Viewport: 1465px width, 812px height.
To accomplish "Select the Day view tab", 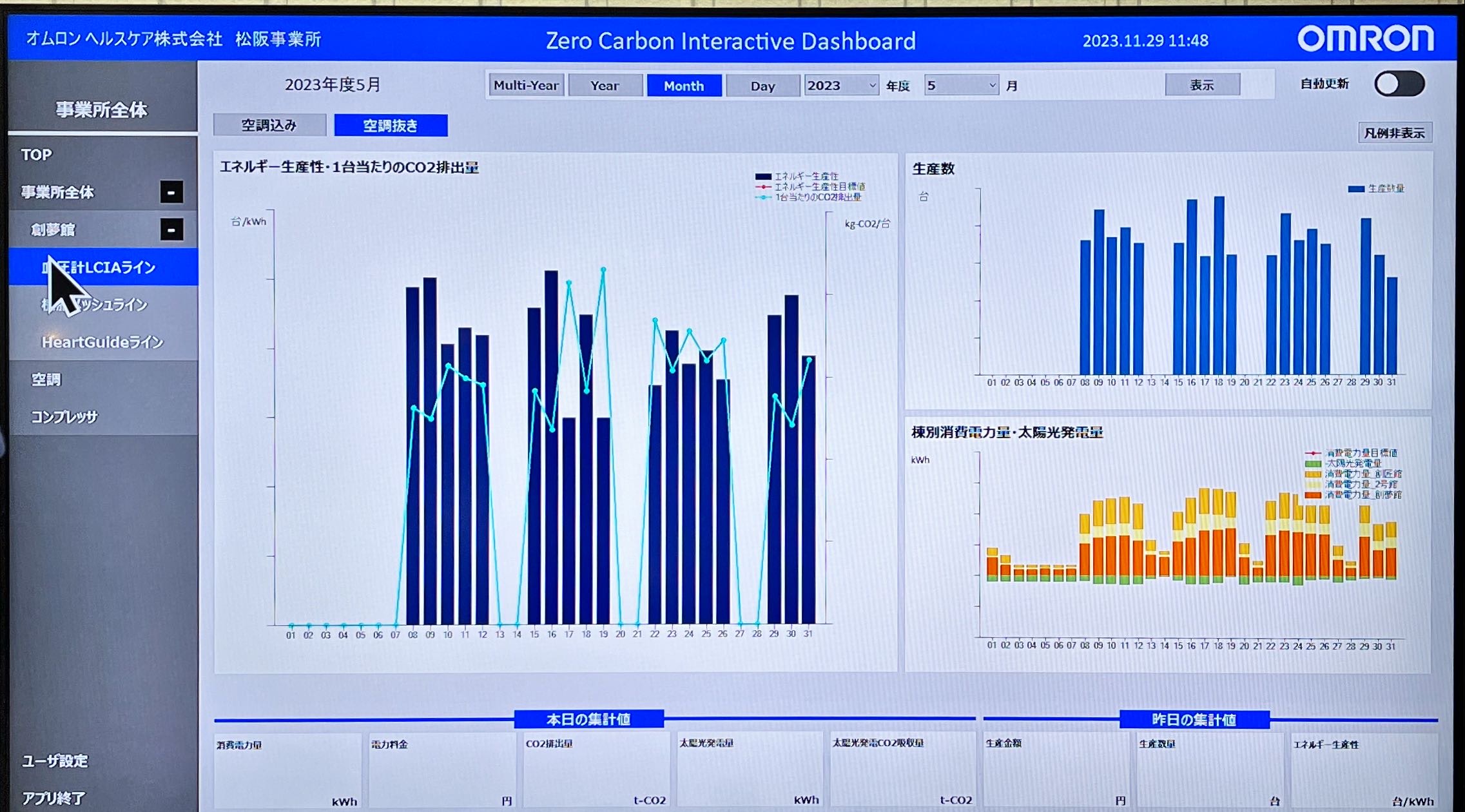I will tap(762, 86).
